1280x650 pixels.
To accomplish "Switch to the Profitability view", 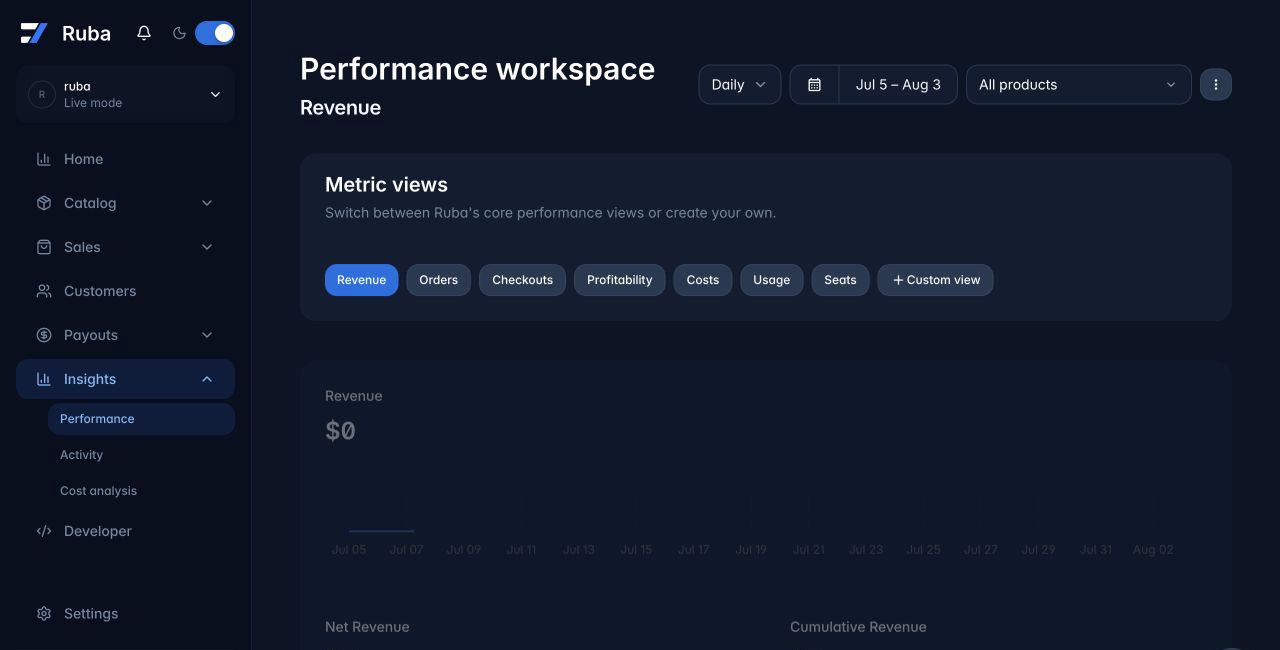I will 619,280.
